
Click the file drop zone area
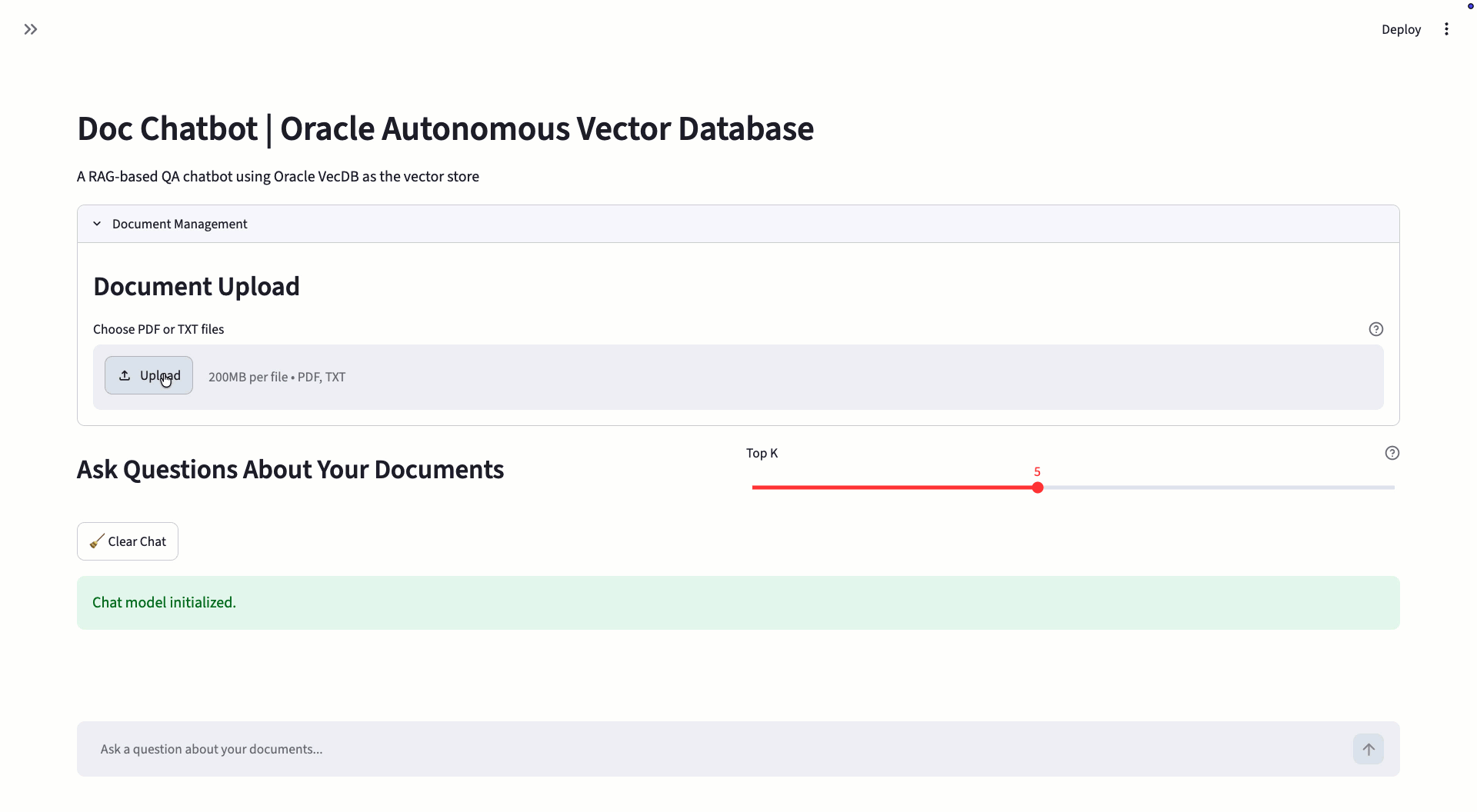tap(738, 377)
